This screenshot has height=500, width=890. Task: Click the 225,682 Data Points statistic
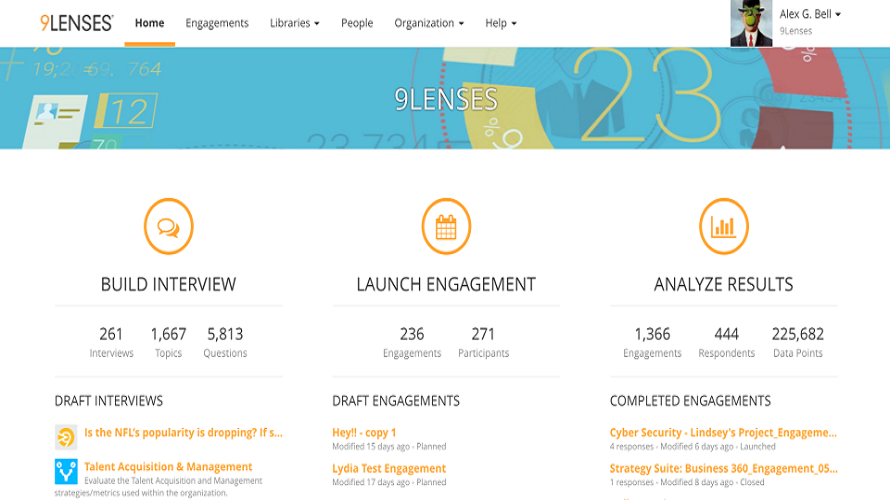pos(797,342)
